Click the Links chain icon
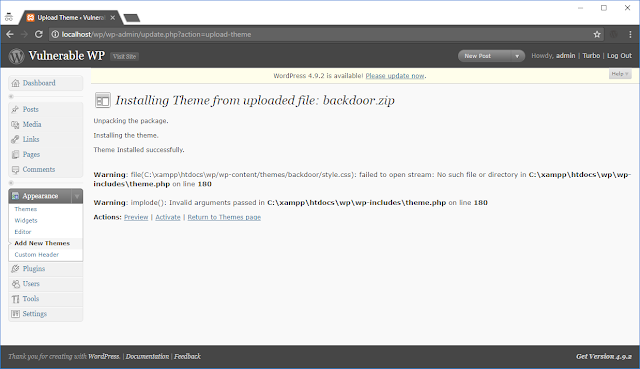 coord(16,140)
